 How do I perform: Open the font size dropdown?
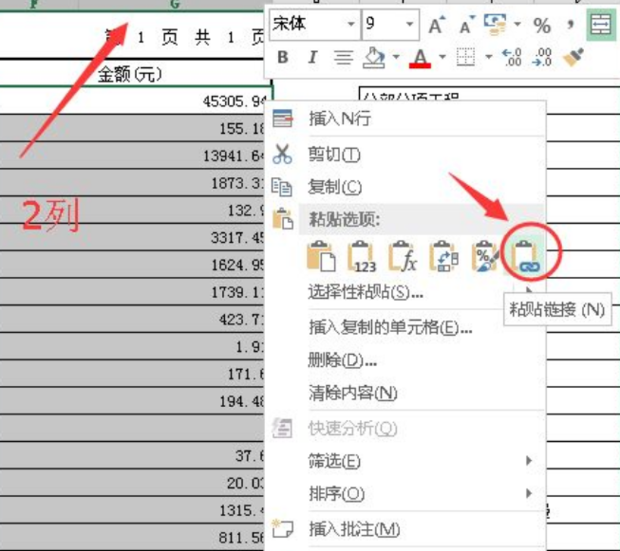(x=410, y=25)
